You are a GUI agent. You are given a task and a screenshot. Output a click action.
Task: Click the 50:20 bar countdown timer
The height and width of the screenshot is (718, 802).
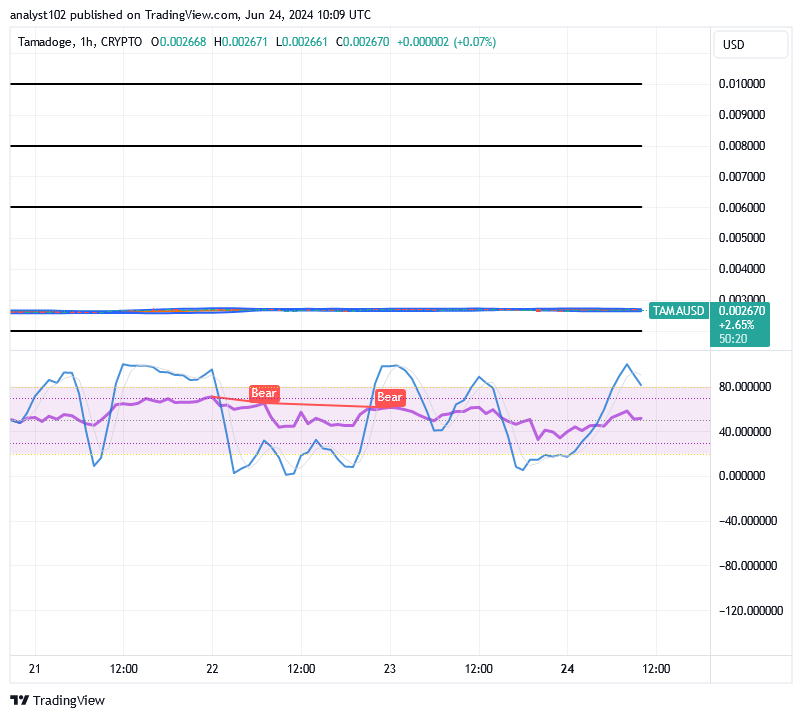(x=733, y=339)
